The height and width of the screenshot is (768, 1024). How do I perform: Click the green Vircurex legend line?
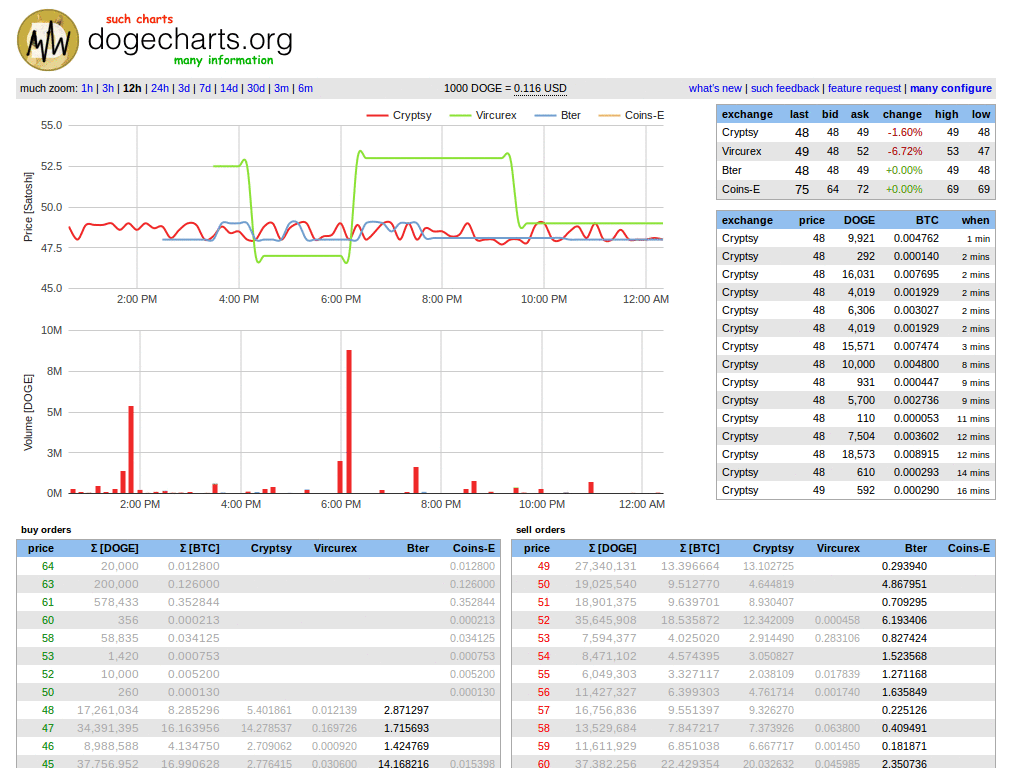tap(460, 116)
